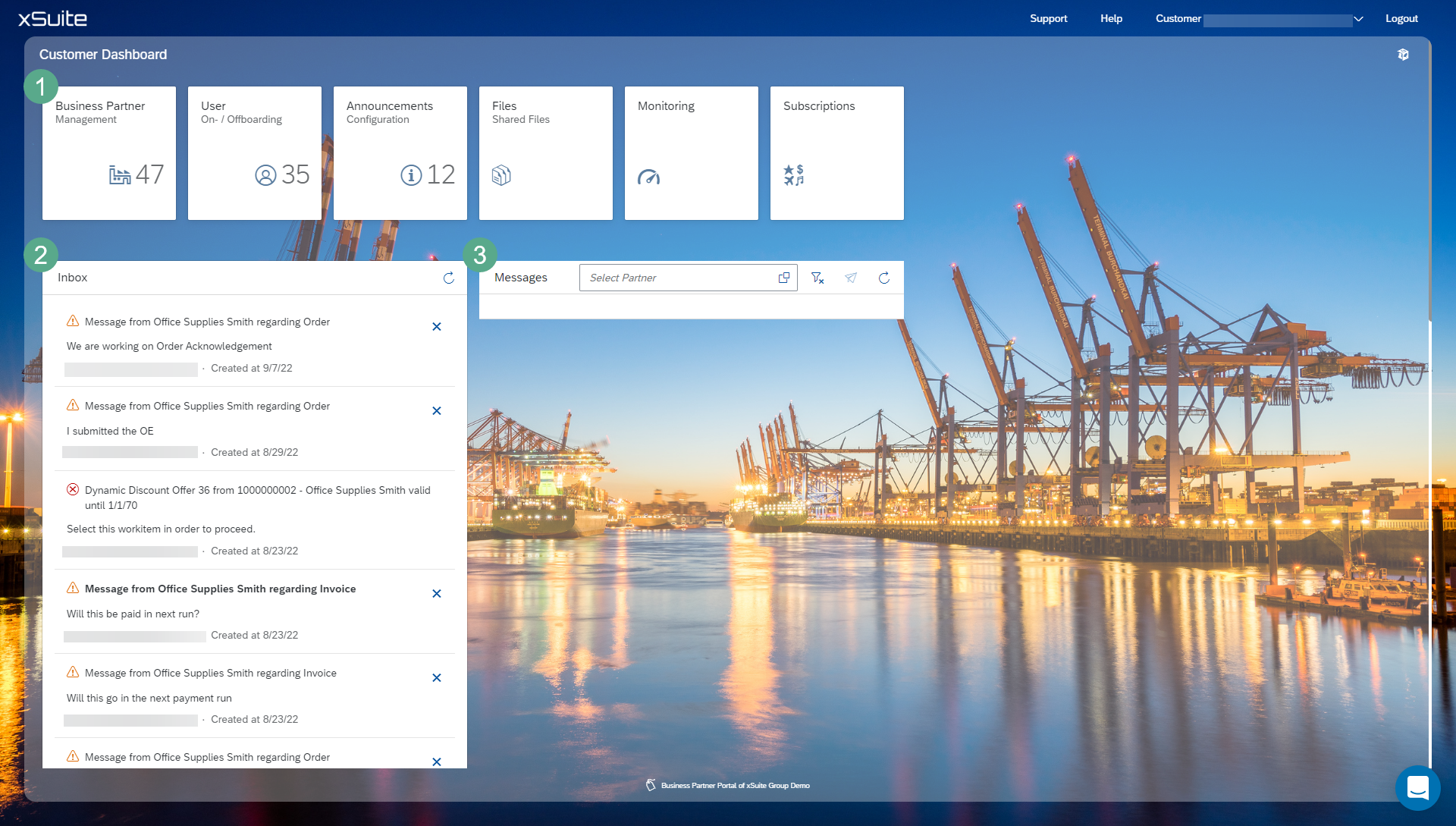Dismiss the 'I submitted the OE' message
This screenshot has width=1456, height=826.
[x=437, y=410]
